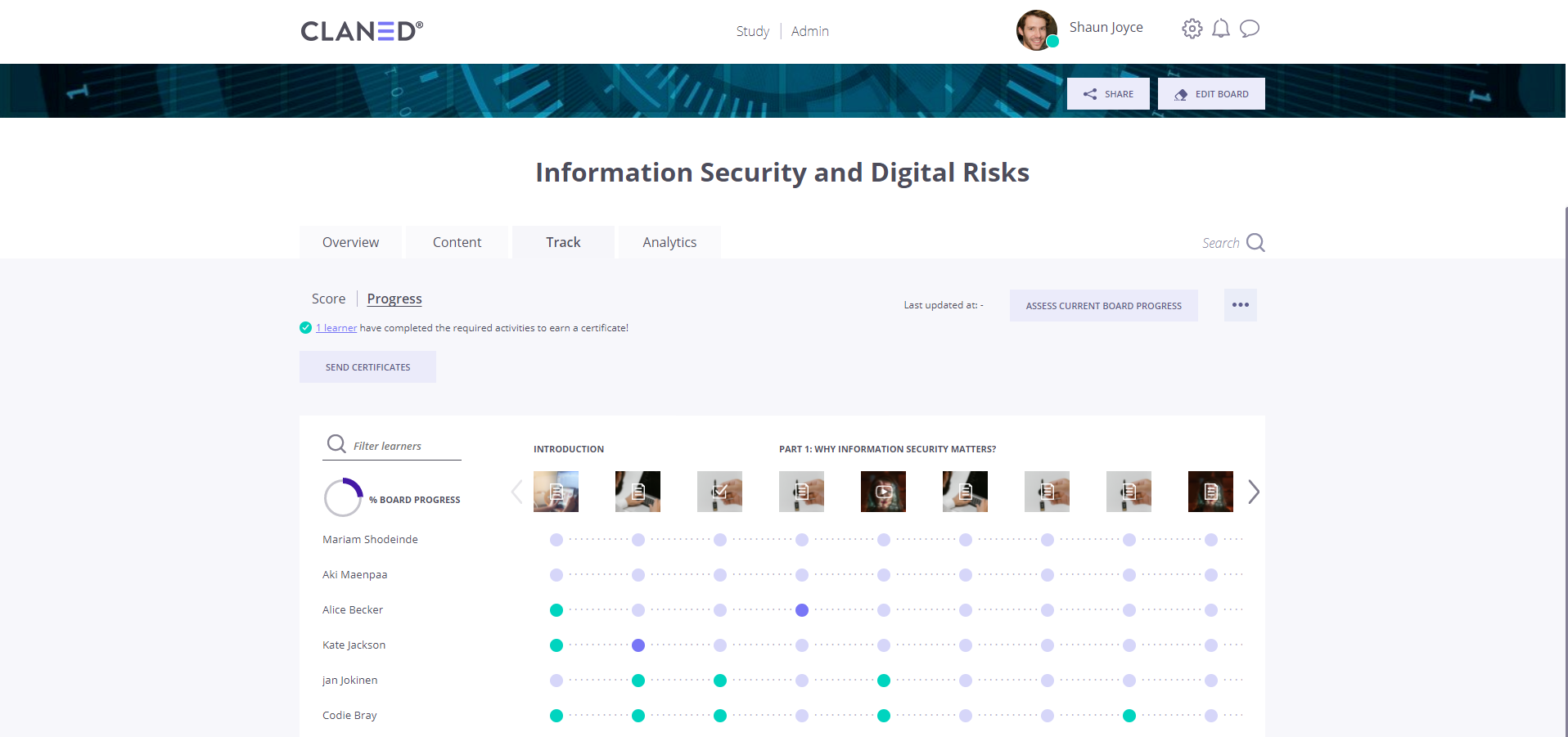The width and height of the screenshot is (1568, 737).
Task: Switch to the Overview tab
Action: click(x=350, y=242)
